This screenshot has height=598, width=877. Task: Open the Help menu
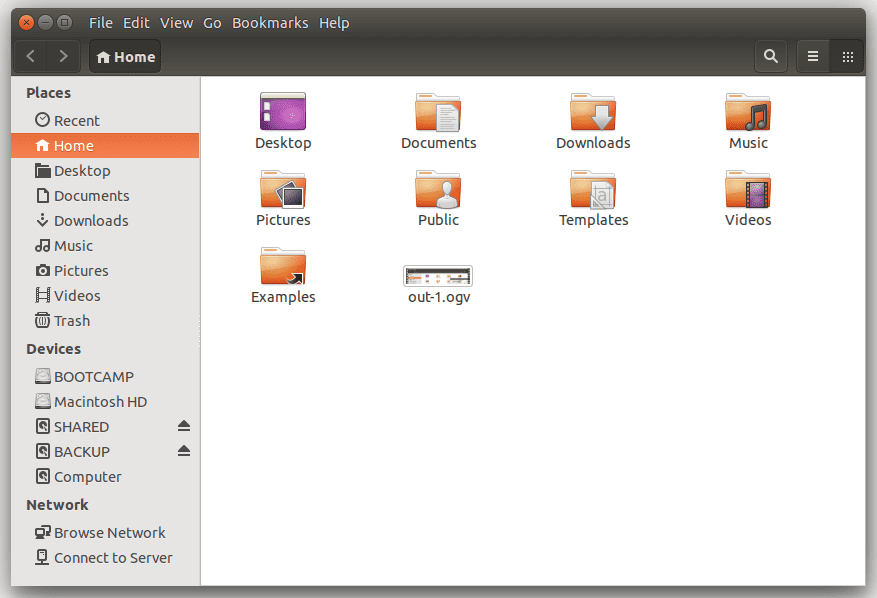coord(334,23)
